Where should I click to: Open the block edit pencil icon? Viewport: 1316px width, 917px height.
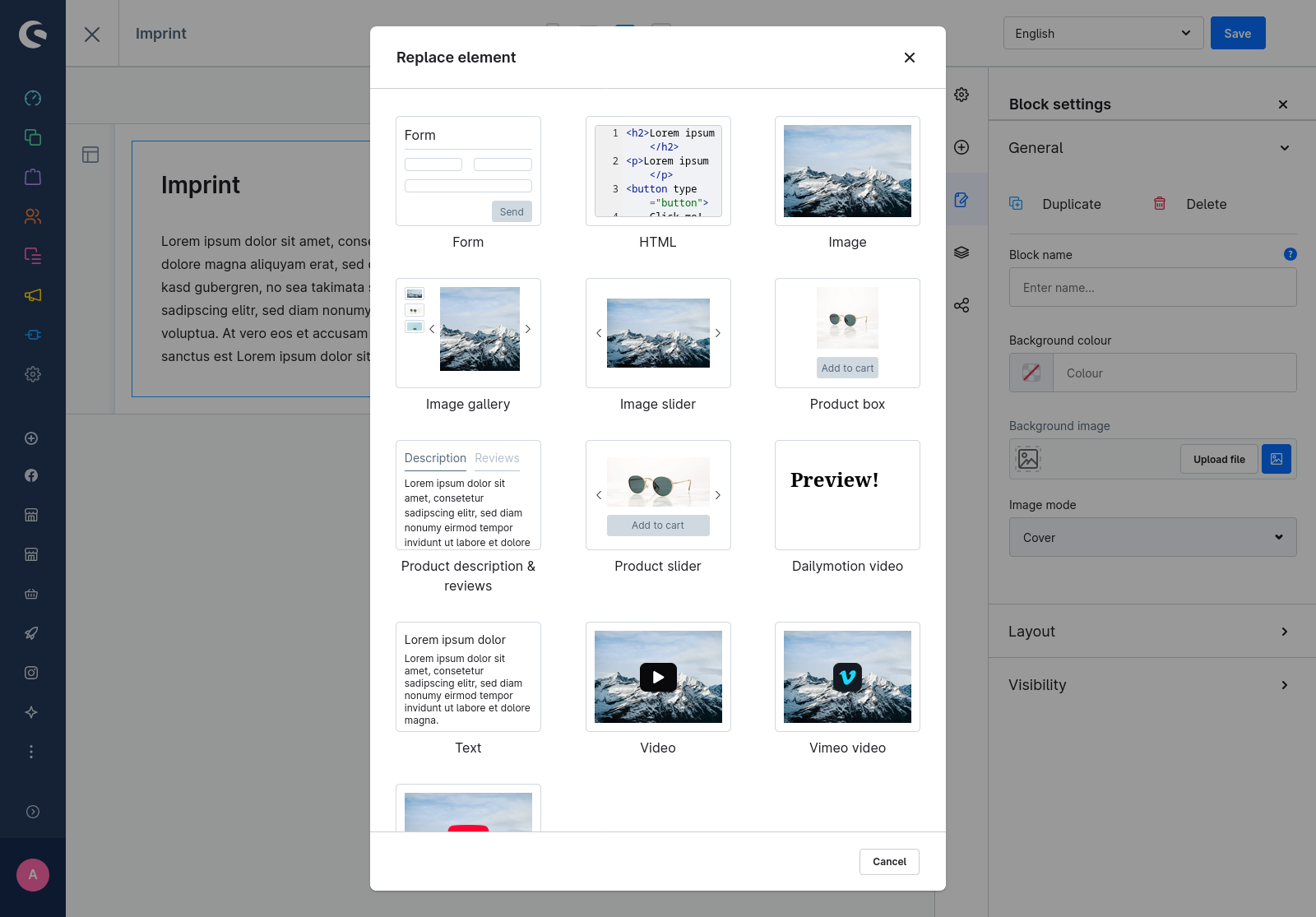pos(962,200)
